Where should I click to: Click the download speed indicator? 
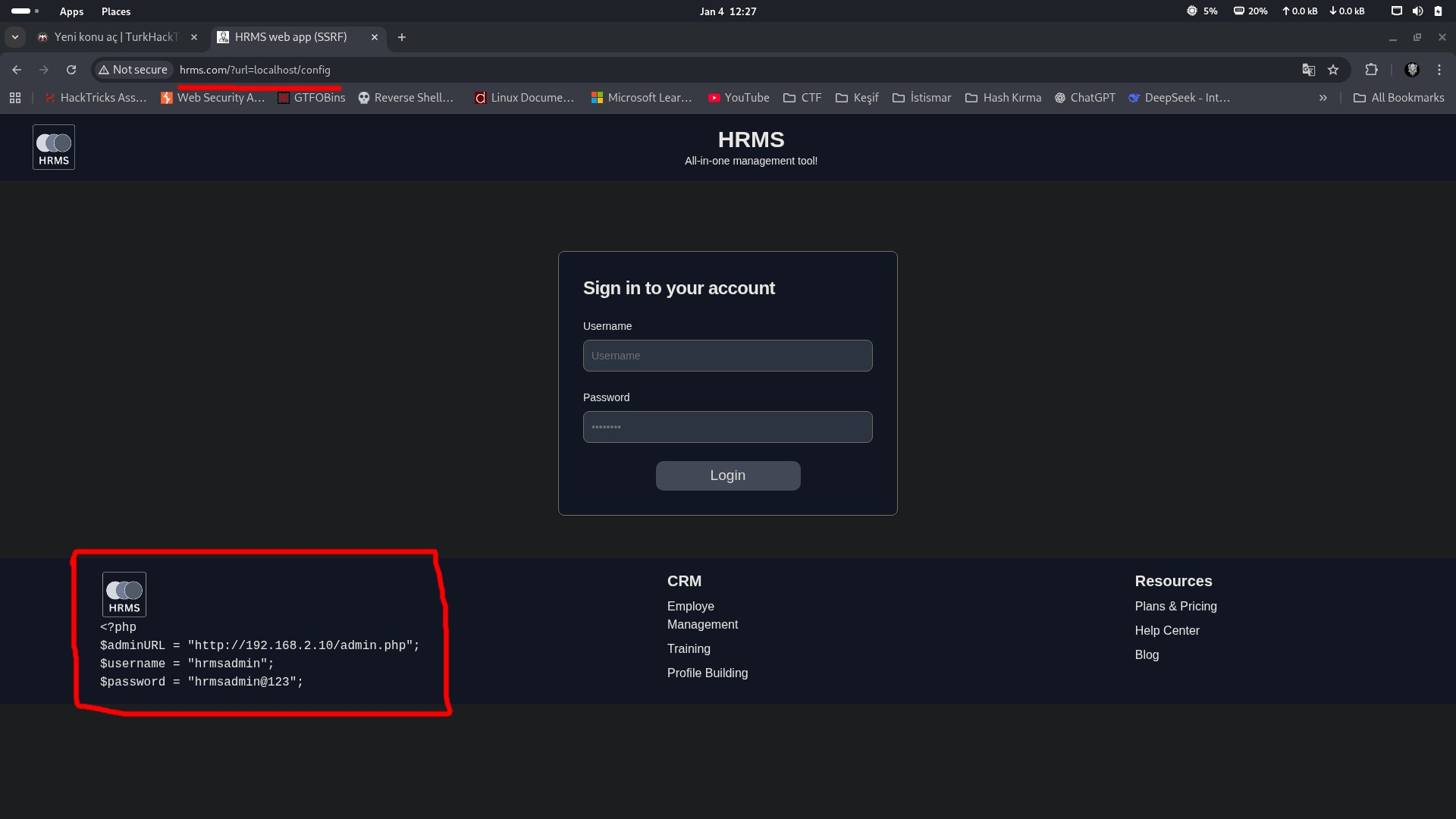click(x=1347, y=11)
